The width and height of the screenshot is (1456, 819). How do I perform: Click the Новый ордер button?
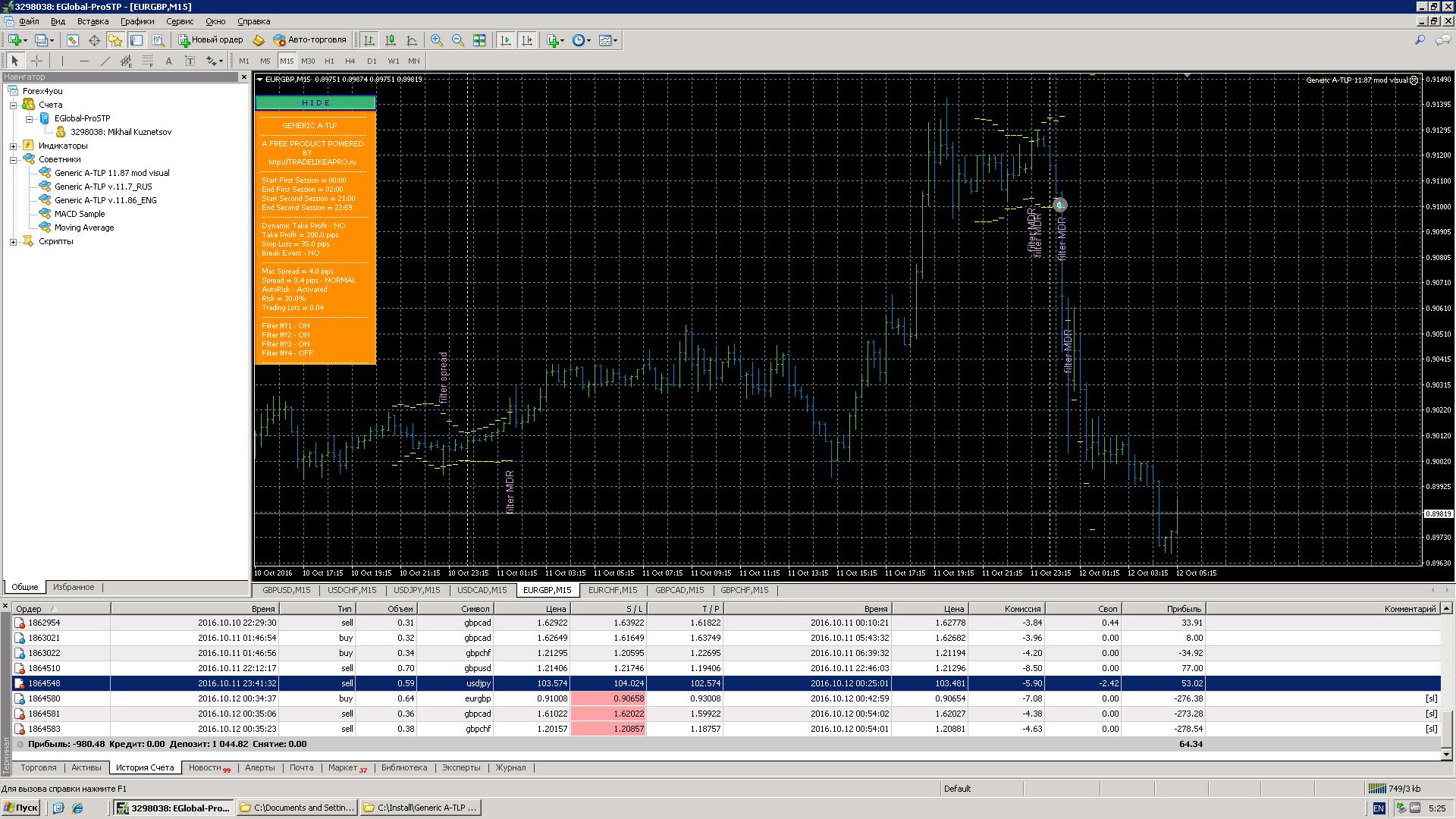coord(211,40)
